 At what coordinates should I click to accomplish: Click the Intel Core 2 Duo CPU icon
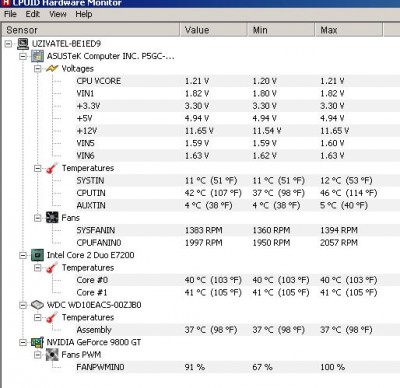click(x=37, y=255)
